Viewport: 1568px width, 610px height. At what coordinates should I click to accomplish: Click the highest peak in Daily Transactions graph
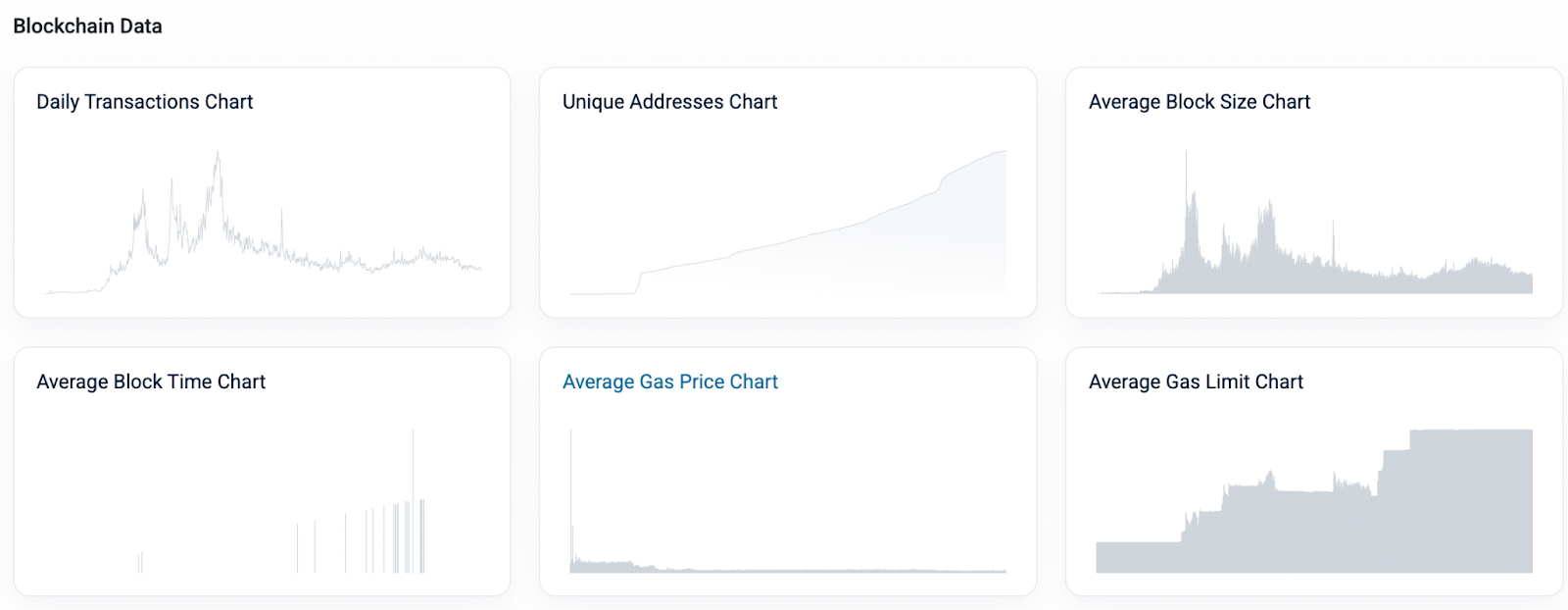click(218, 154)
